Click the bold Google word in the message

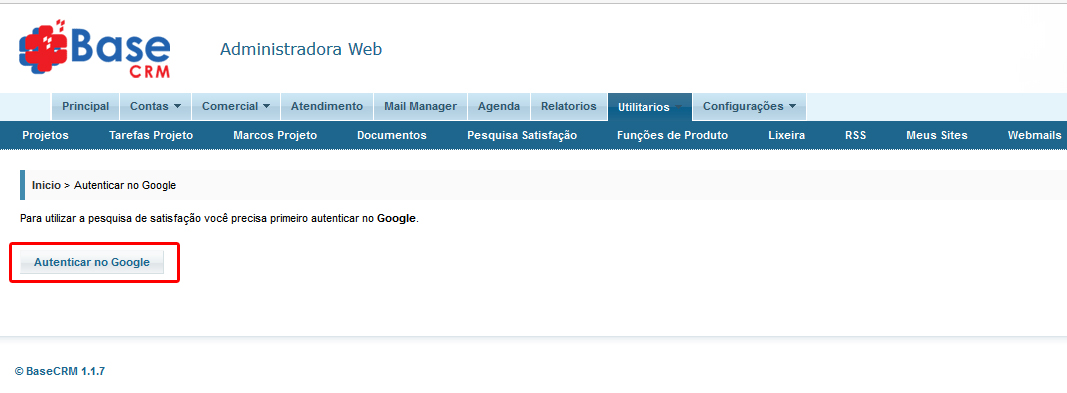396,219
